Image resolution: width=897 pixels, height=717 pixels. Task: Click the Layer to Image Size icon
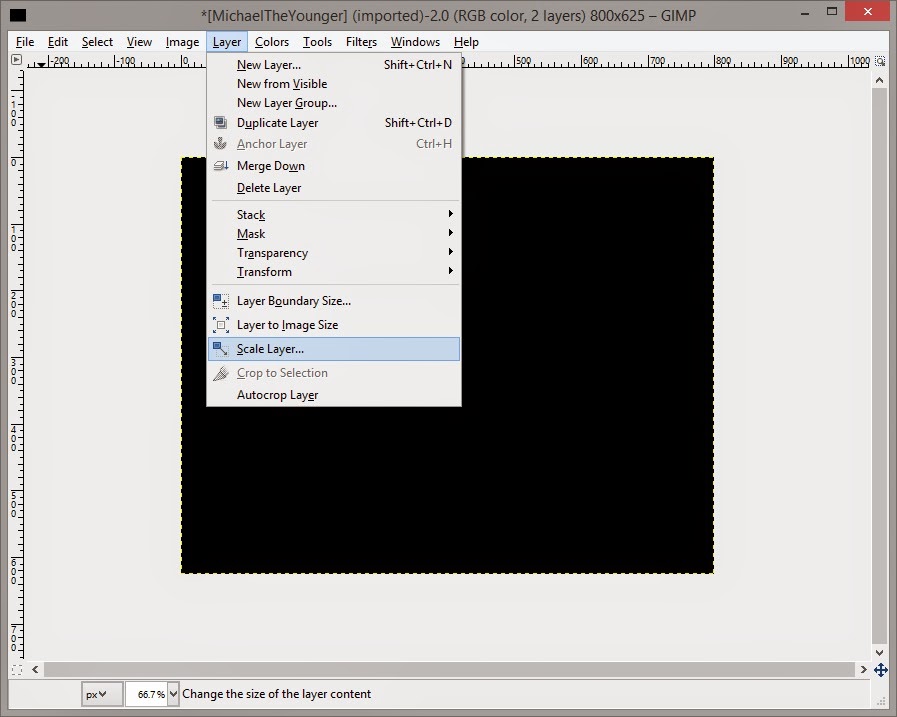(x=220, y=324)
